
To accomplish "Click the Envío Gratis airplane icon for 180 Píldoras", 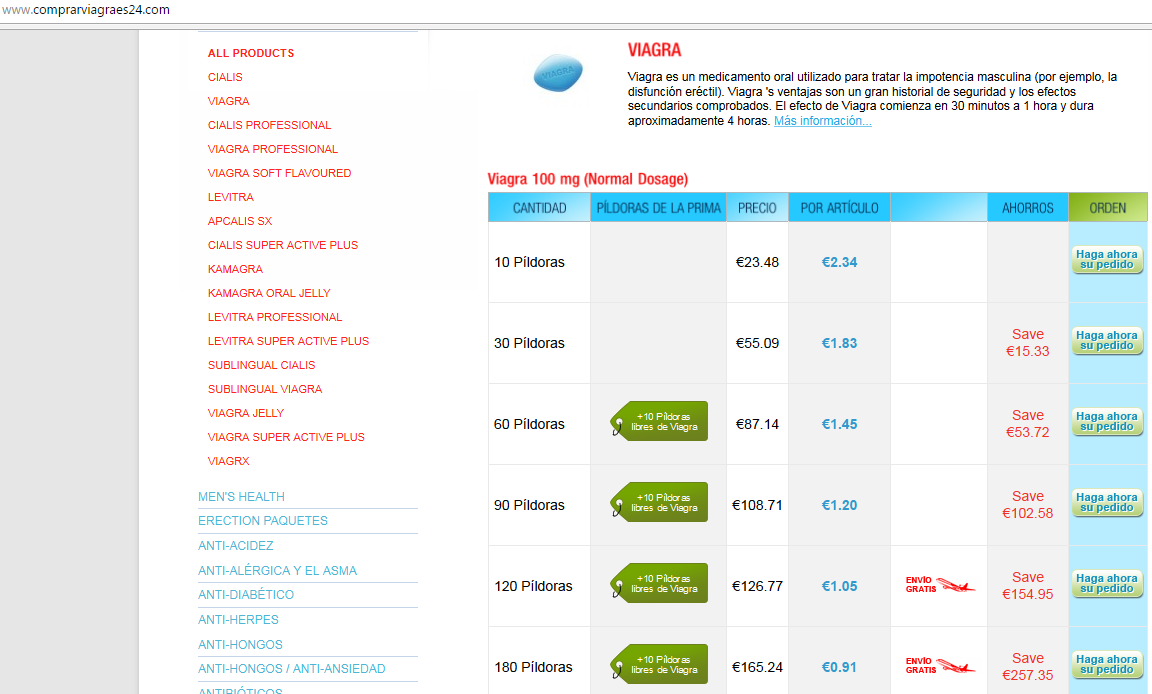I will pos(940,666).
